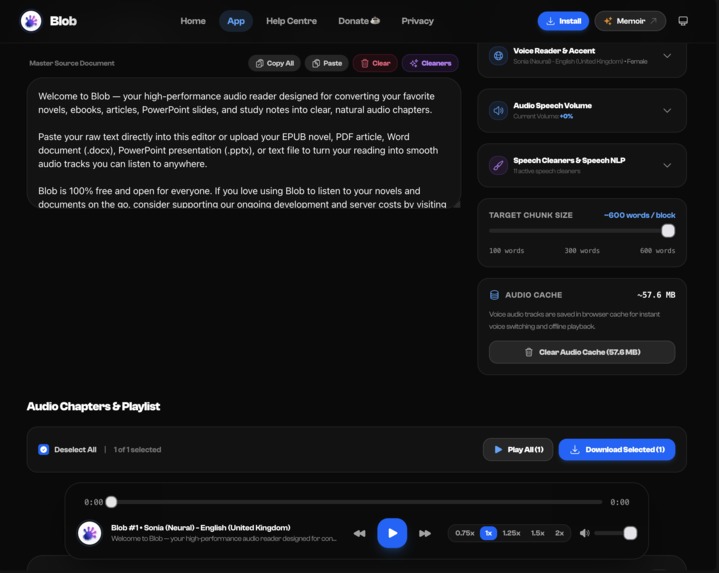Viewport: 719px width, 573px height.
Task: Select the 1x playback speed
Action: pos(488,533)
